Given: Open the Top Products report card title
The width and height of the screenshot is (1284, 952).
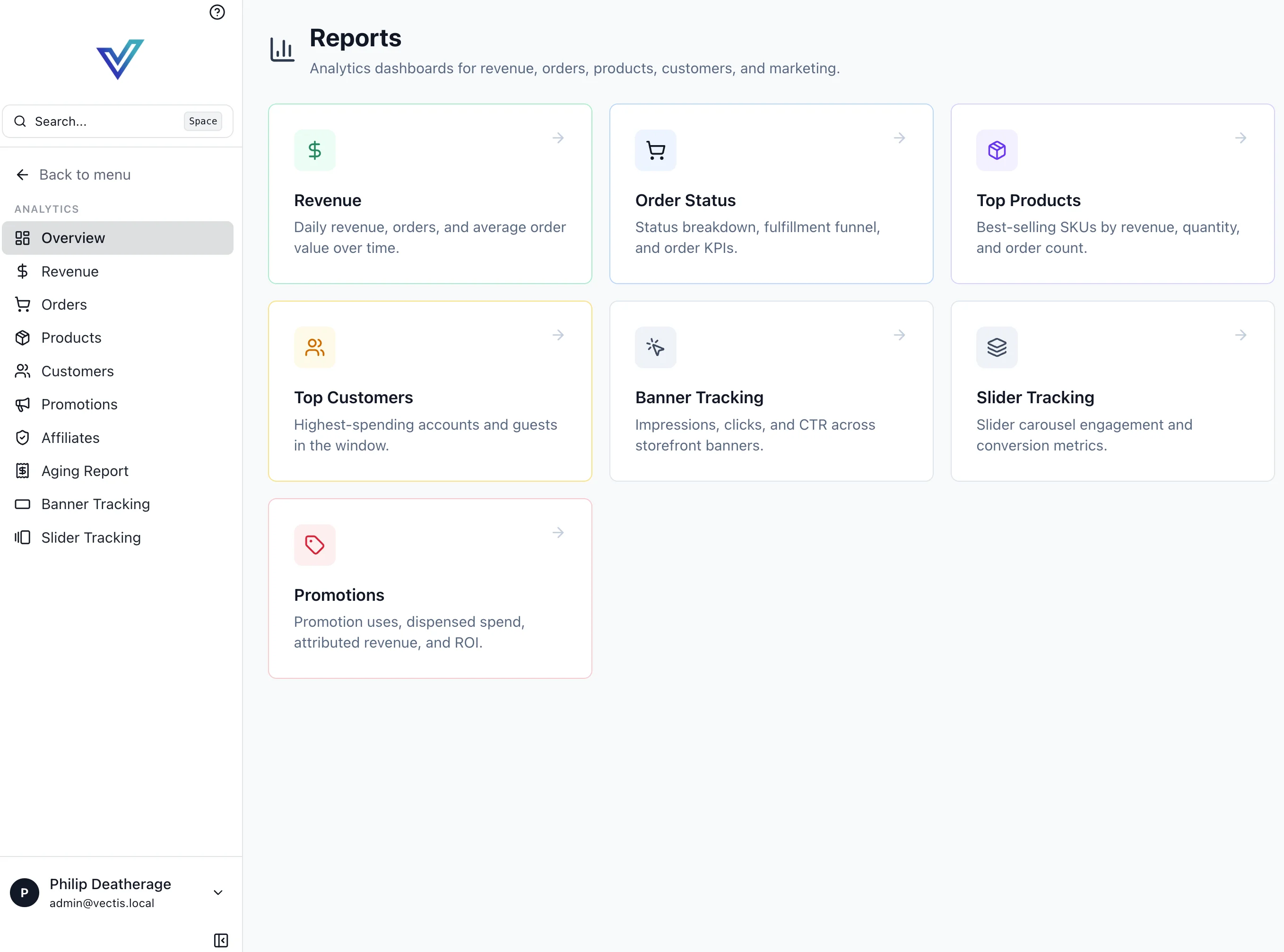Looking at the screenshot, I should pos(1028,200).
